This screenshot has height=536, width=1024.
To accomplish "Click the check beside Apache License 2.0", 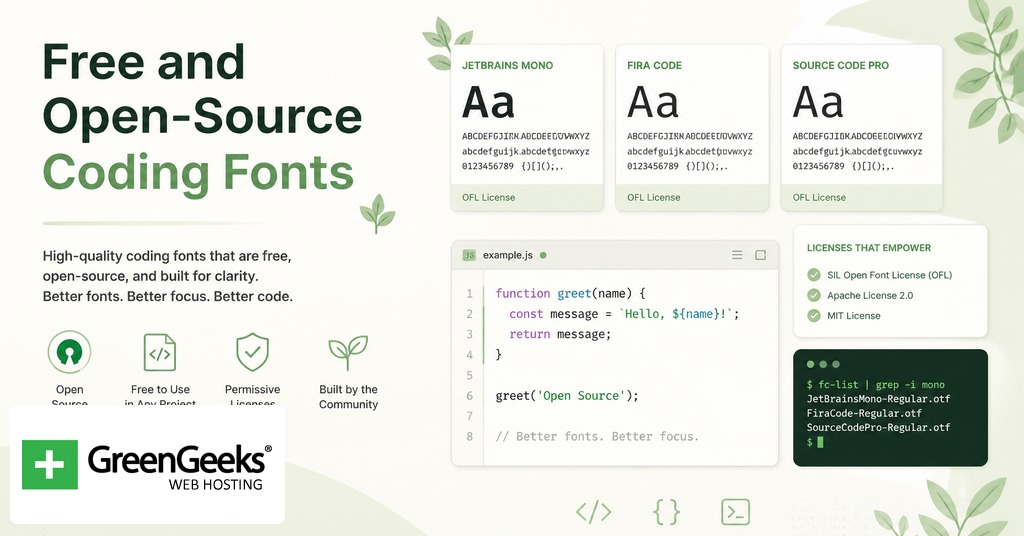I will pos(814,295).
